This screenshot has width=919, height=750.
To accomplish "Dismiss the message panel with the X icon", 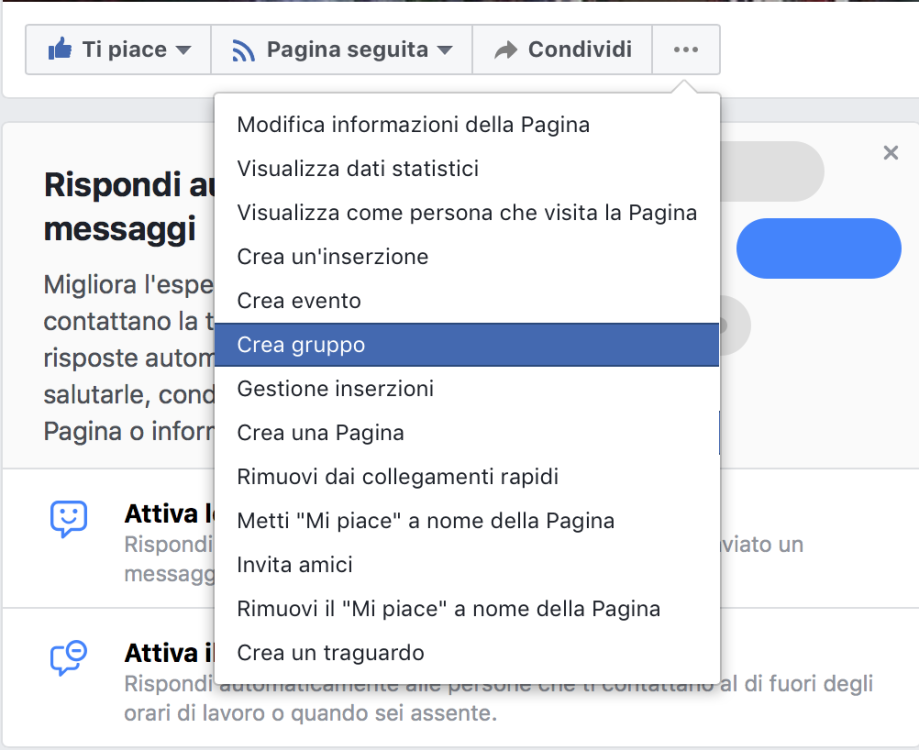I will point(890,153).
